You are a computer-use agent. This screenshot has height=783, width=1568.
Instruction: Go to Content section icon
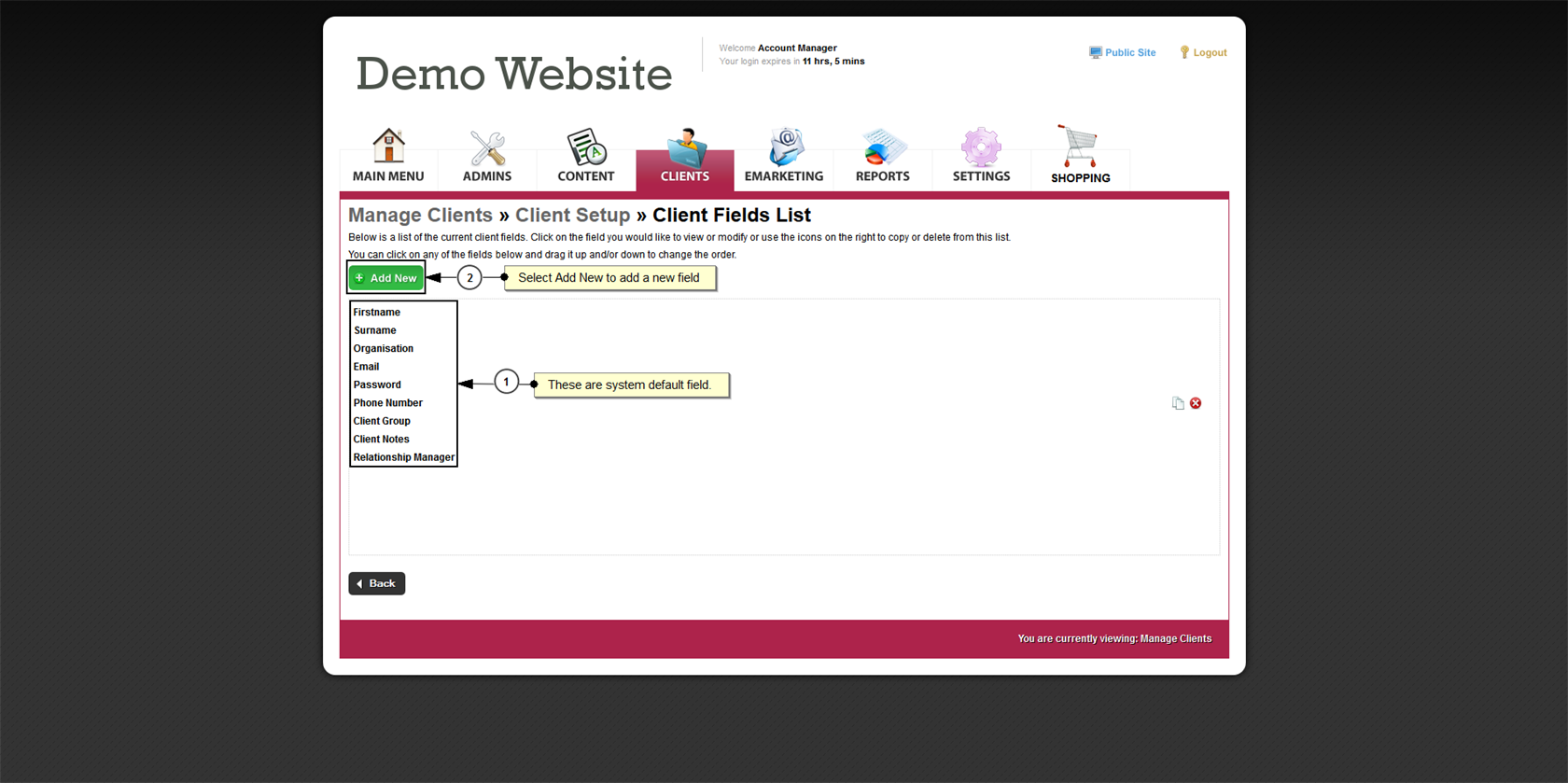click(x=586, y=147)
